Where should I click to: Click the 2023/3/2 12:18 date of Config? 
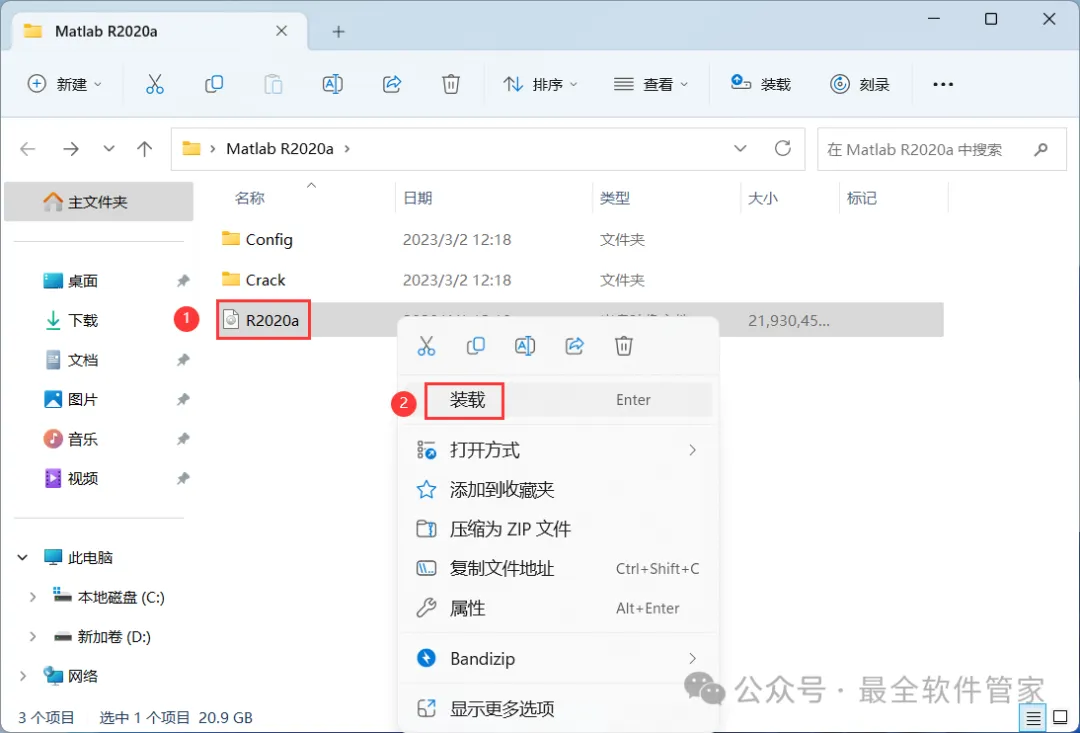click(457, 240)
